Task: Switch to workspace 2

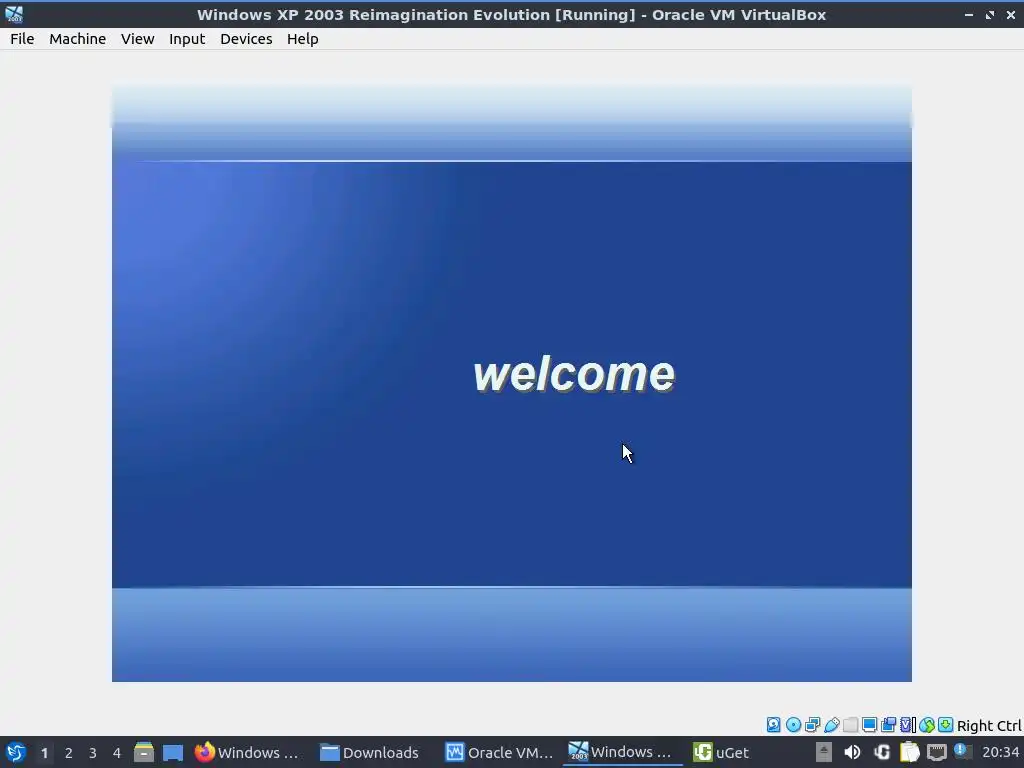Action: 69,753
